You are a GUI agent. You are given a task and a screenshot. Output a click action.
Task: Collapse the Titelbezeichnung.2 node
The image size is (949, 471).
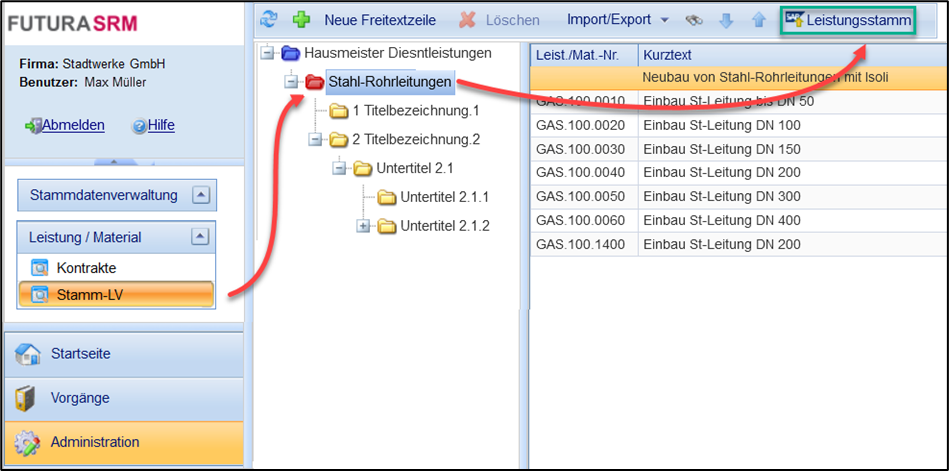315,139
